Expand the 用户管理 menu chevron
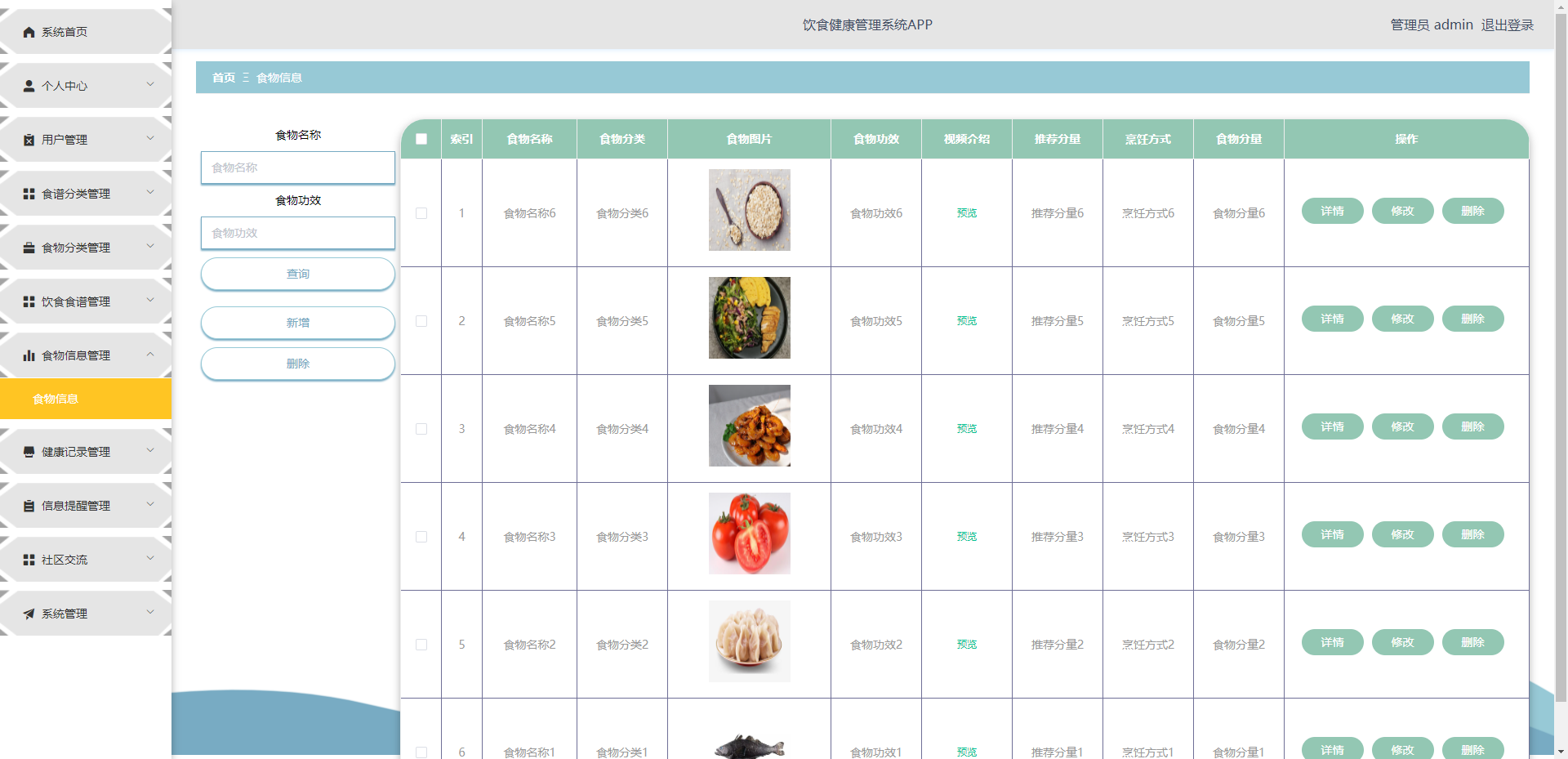The height and width of the screenshot is (759, 1568). click(x=150, y=138)
